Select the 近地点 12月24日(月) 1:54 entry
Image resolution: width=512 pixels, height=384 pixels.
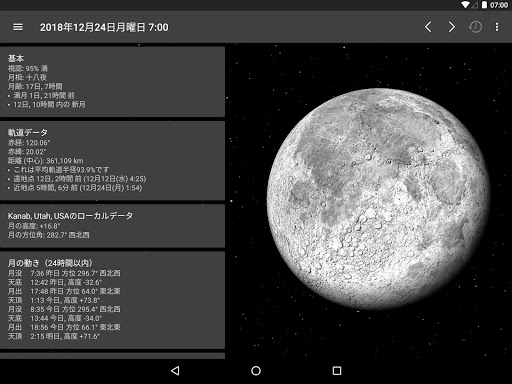point(78,188)
